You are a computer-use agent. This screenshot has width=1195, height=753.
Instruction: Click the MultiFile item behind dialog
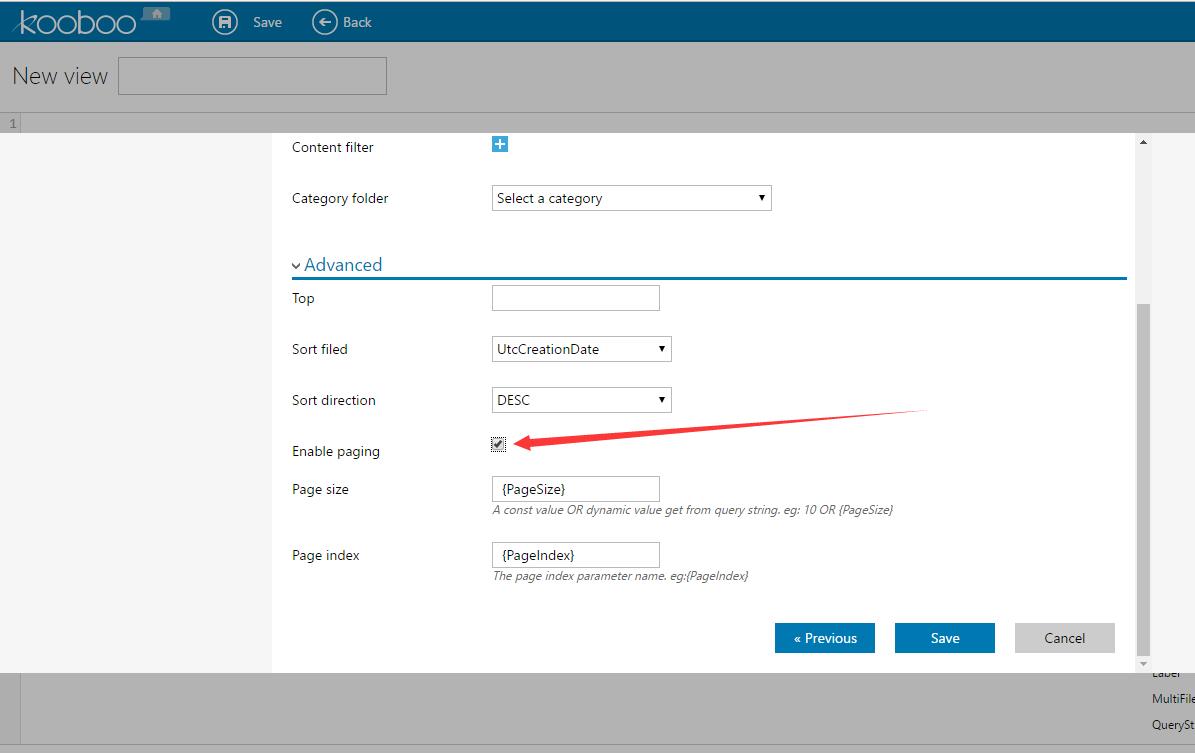pos(1173,699)
